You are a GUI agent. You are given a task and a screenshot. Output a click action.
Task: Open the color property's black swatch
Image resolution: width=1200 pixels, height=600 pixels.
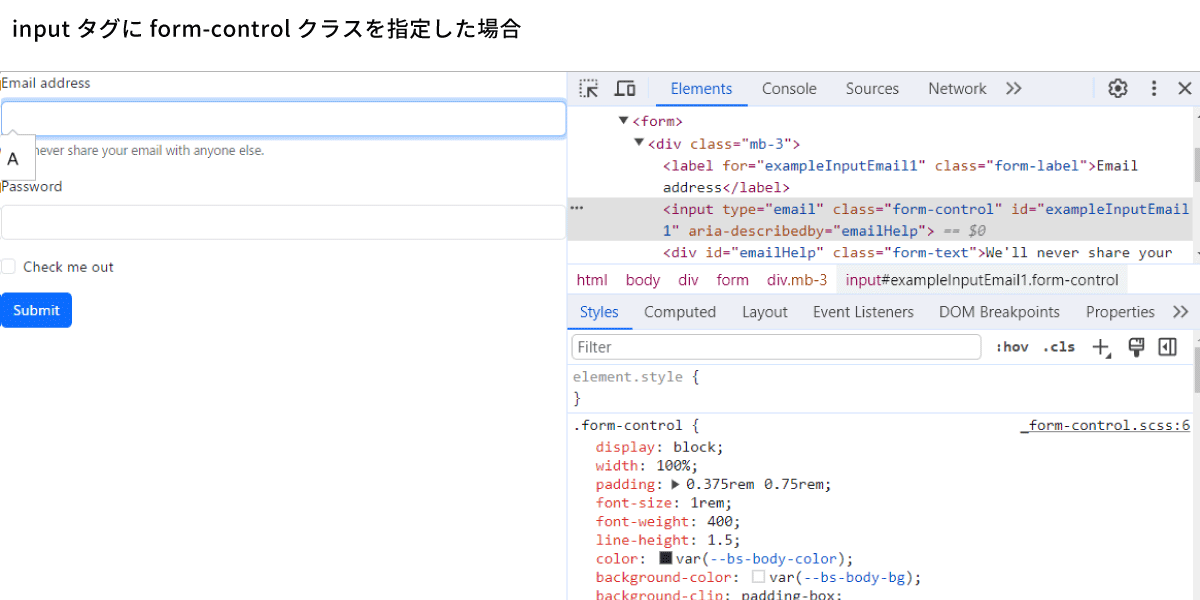665,558
